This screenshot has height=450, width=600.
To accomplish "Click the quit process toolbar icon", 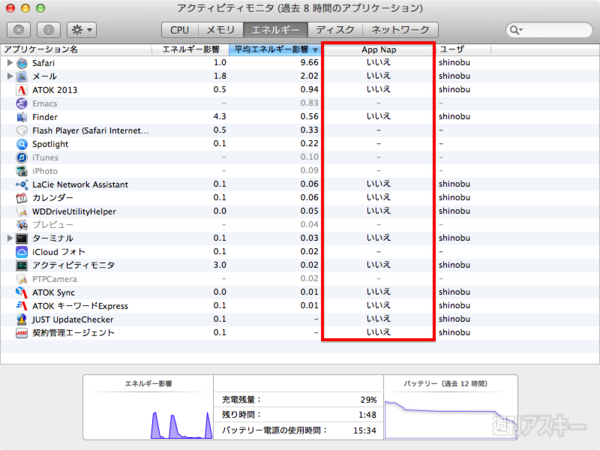I will tap(19, 30).
